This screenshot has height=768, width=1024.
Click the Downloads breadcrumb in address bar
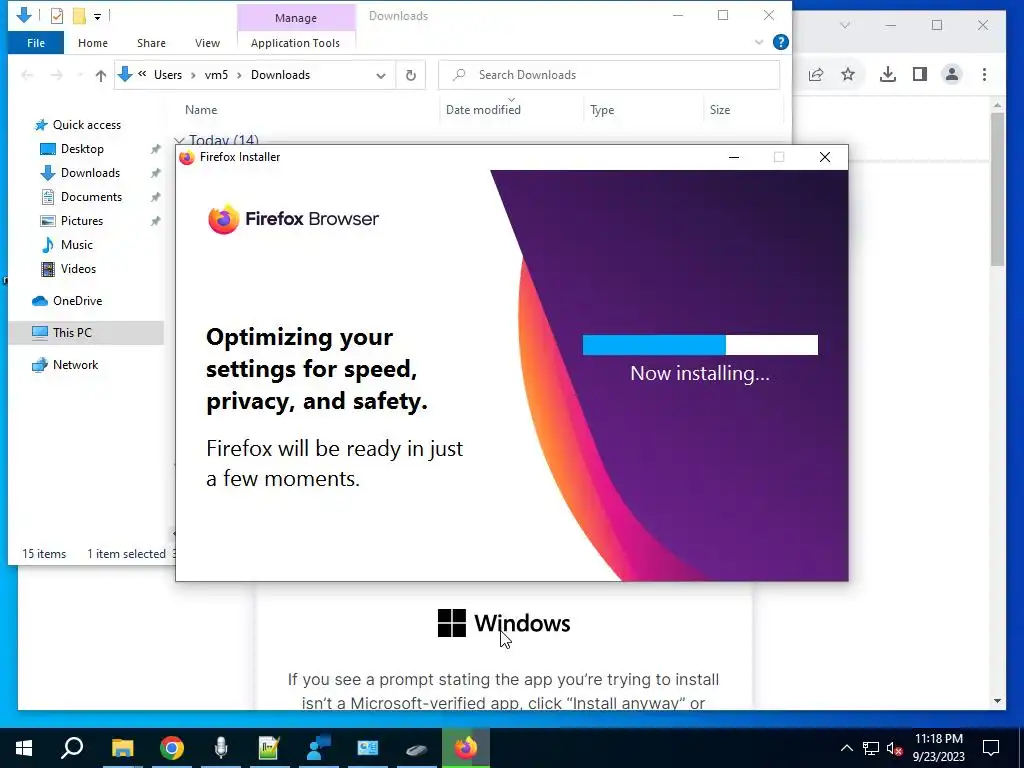[280, 75]
